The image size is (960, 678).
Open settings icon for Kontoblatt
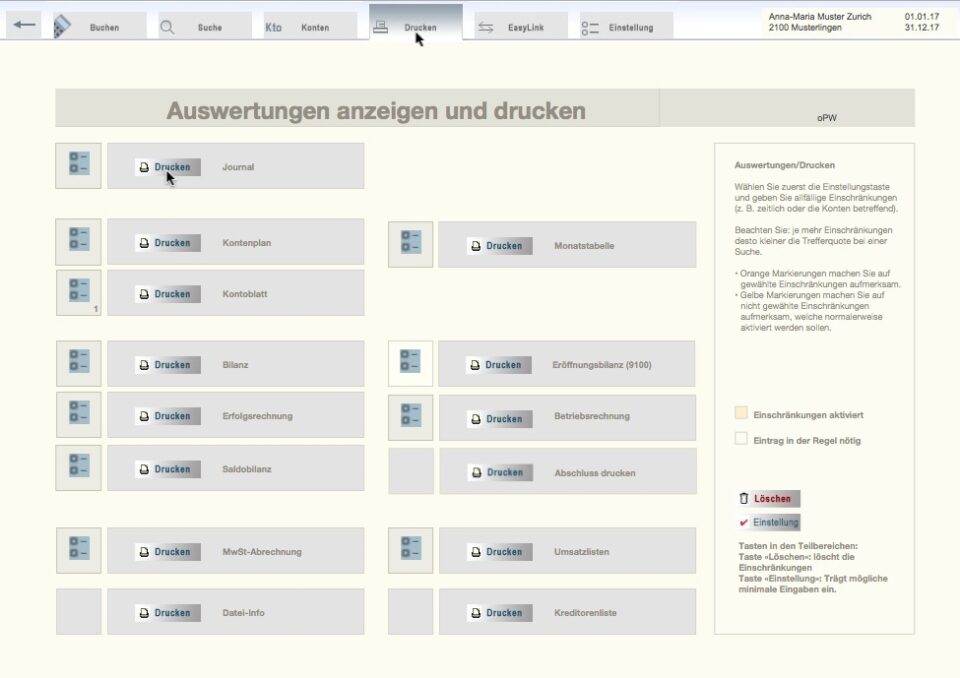(78, 293)
